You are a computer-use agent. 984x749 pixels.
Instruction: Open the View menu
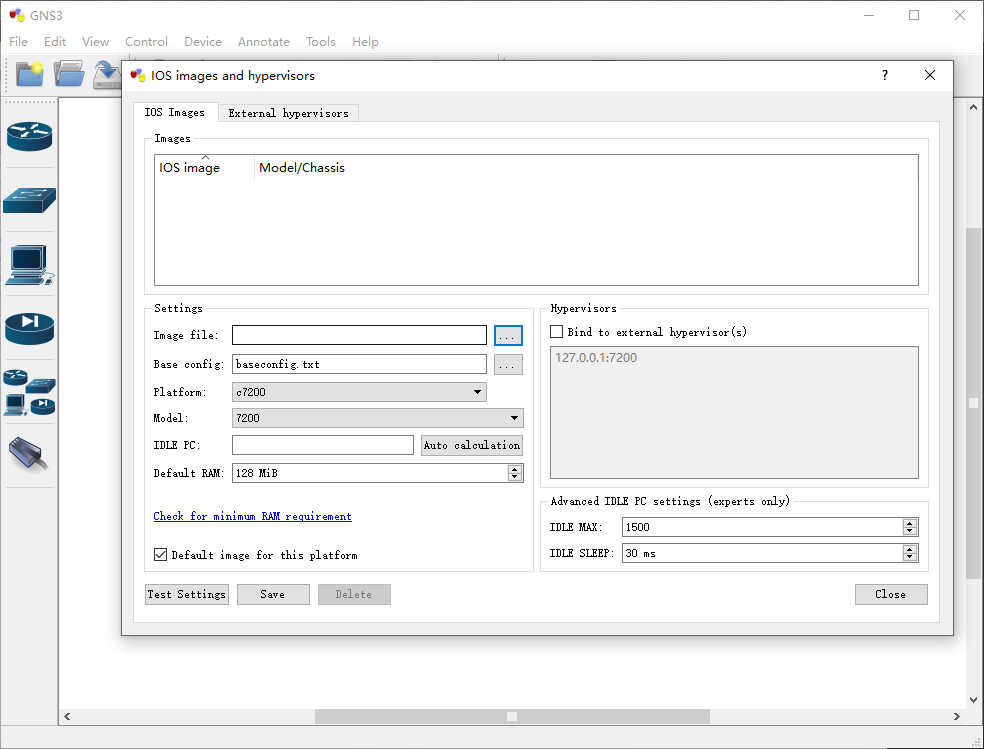click(95, 41)
